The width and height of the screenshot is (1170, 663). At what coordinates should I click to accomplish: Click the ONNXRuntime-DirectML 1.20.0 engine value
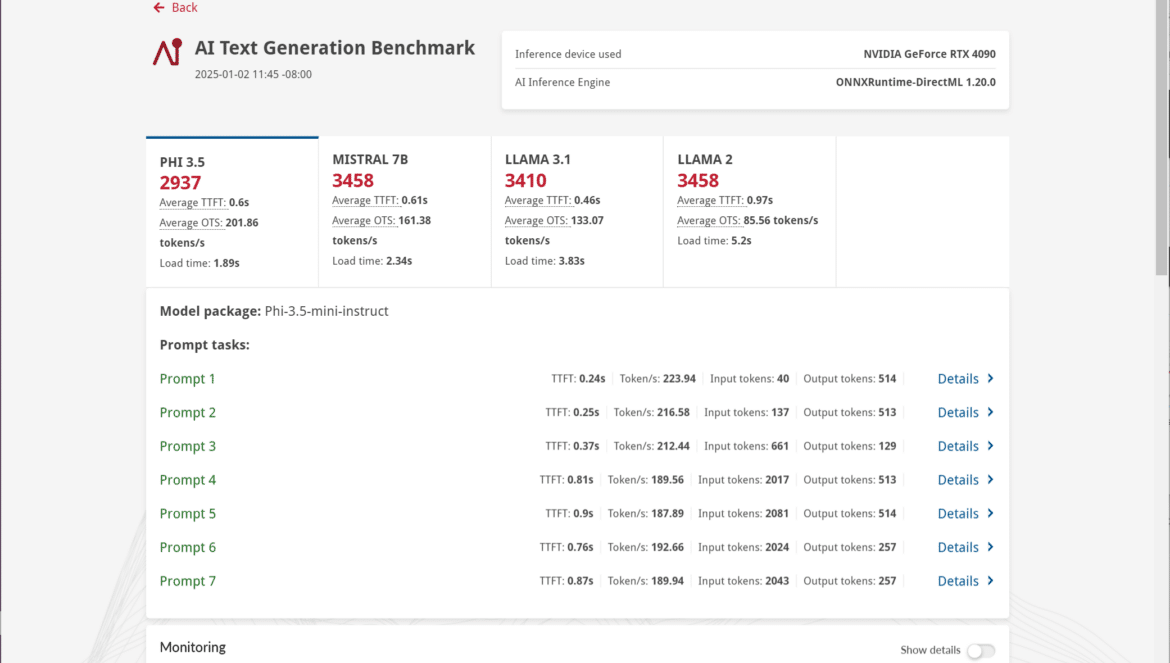coord(916,82)
